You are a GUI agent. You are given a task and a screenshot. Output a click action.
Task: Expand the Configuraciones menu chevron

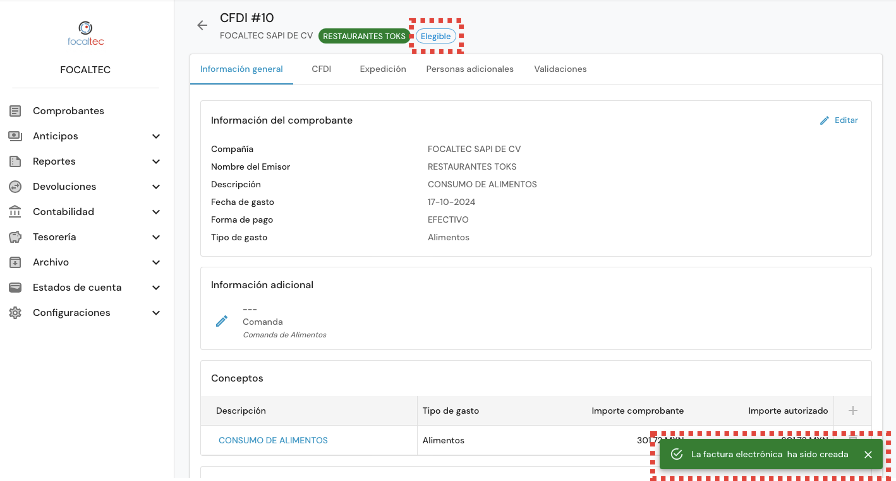(156, 312)
